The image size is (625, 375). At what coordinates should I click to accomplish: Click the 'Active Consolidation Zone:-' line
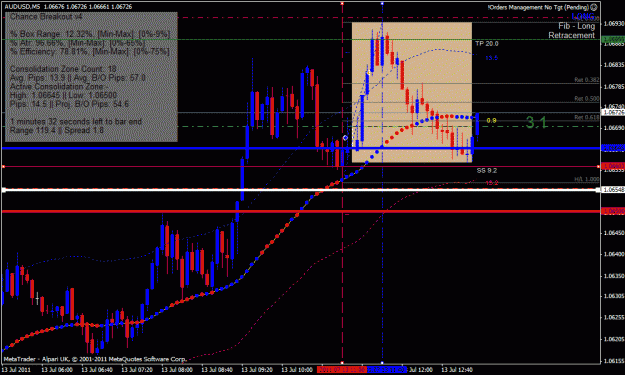click(x=59, y=86)
